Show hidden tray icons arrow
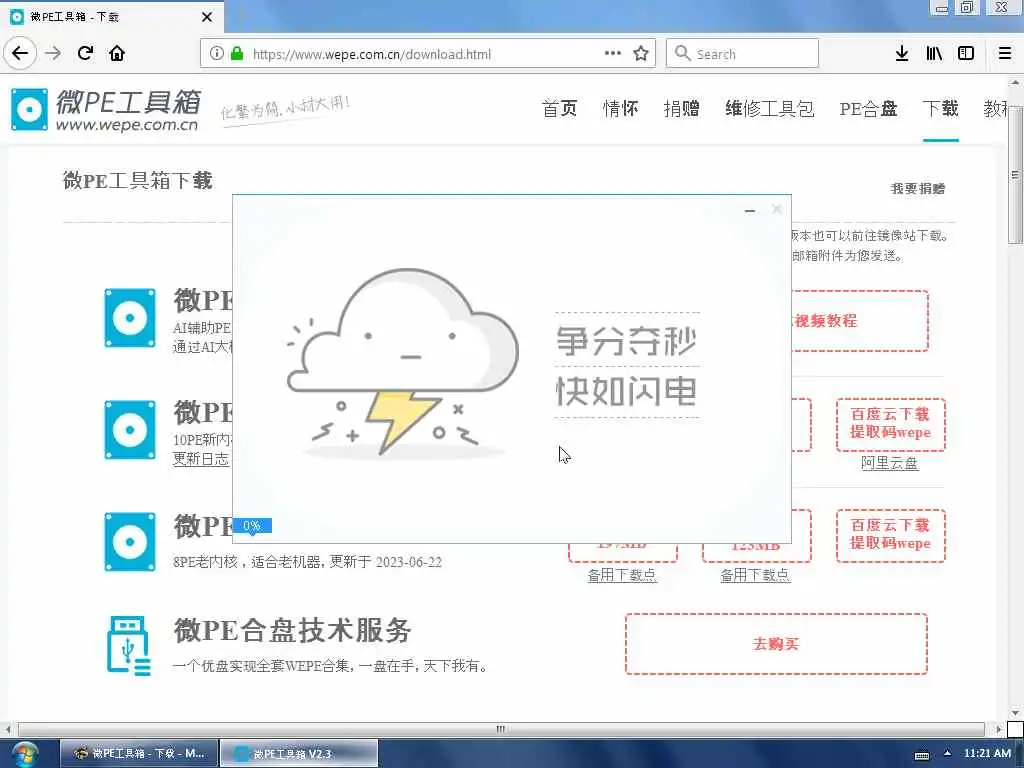This screenshot has height=768, width=1024. coord(948,754)
